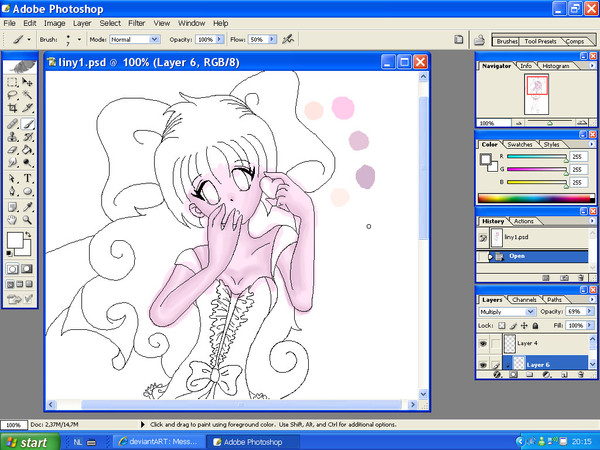
Task: Hide Layer 6 with its eye icon
Action: 483,365
